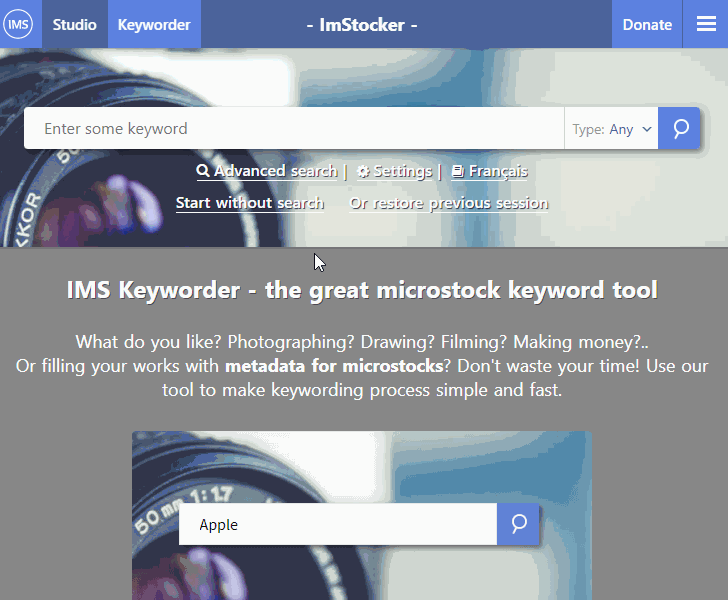Click the ImStocker title in header

pyautogui.click(x=362, y=25)
